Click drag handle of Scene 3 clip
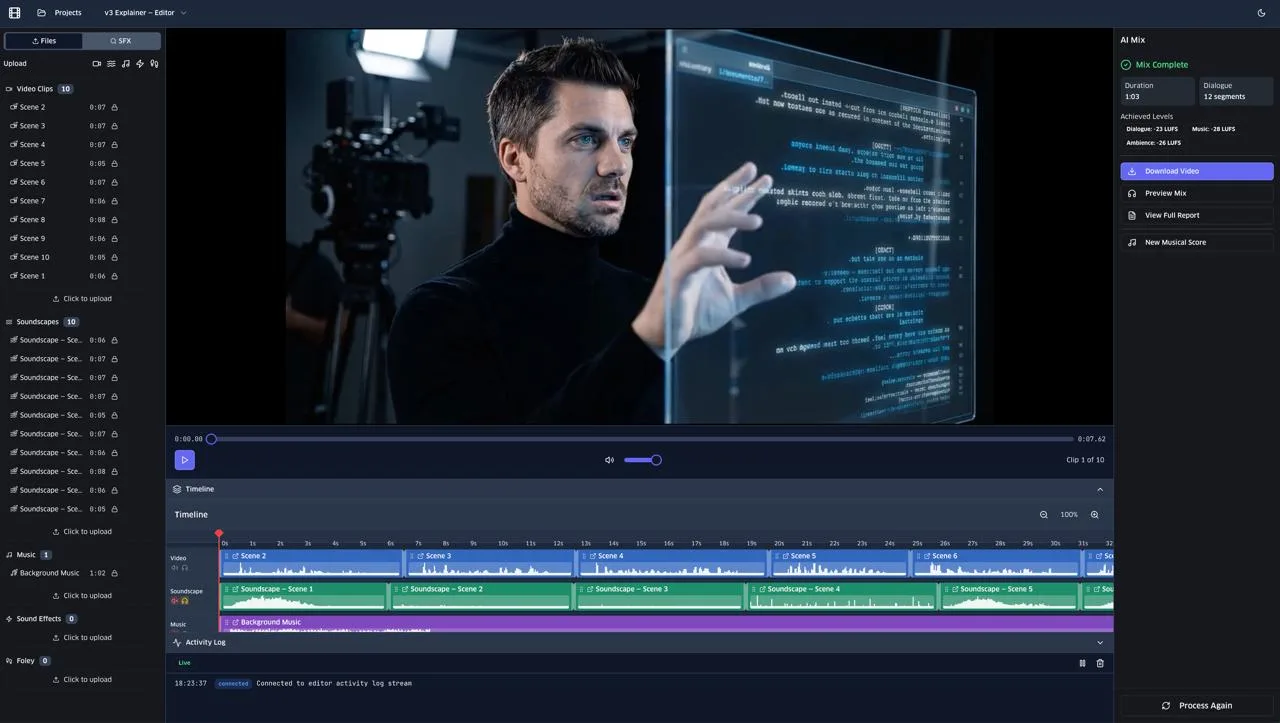 tap(411, 556)
